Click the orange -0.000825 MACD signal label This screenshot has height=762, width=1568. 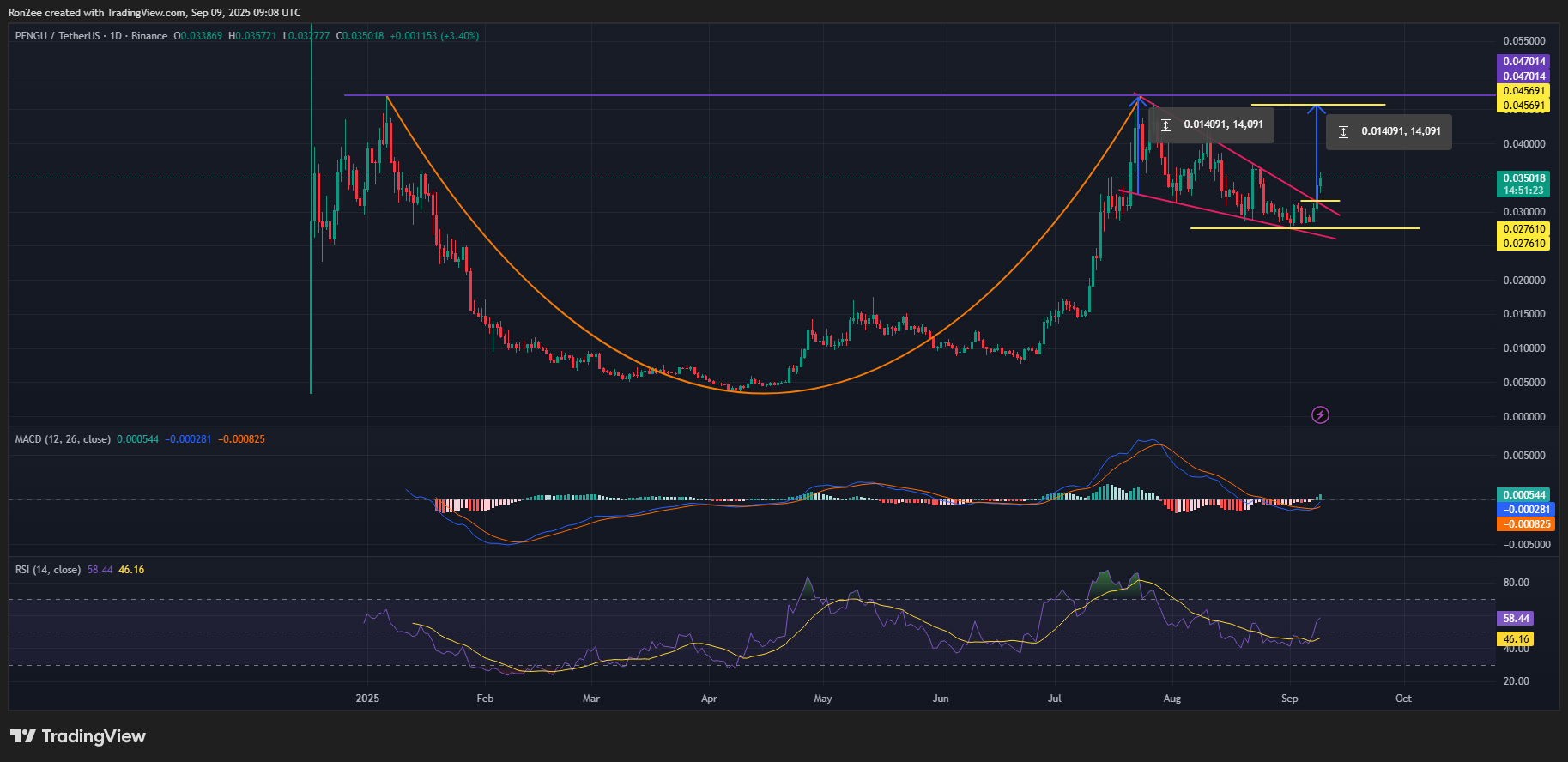click(x=1525, y=524)
